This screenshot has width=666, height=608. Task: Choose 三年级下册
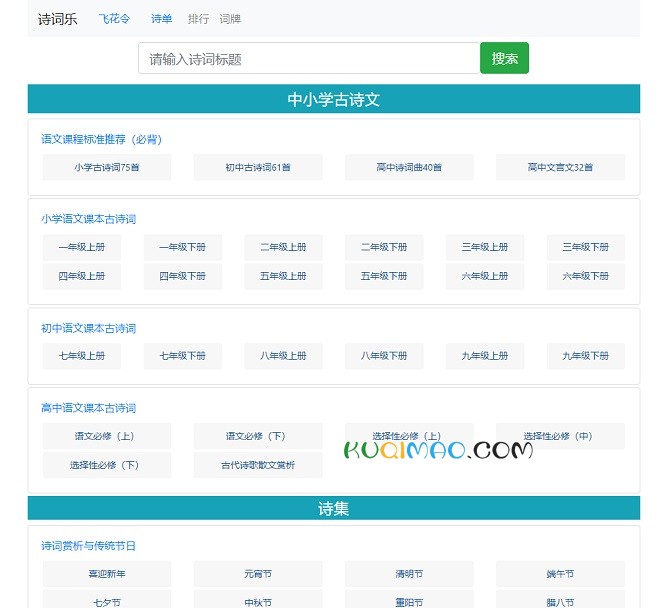click(586, 247)
